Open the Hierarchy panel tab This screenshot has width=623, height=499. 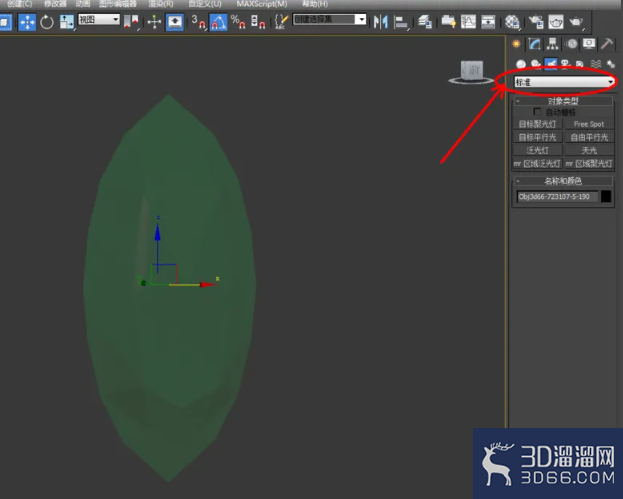point(552,44)
